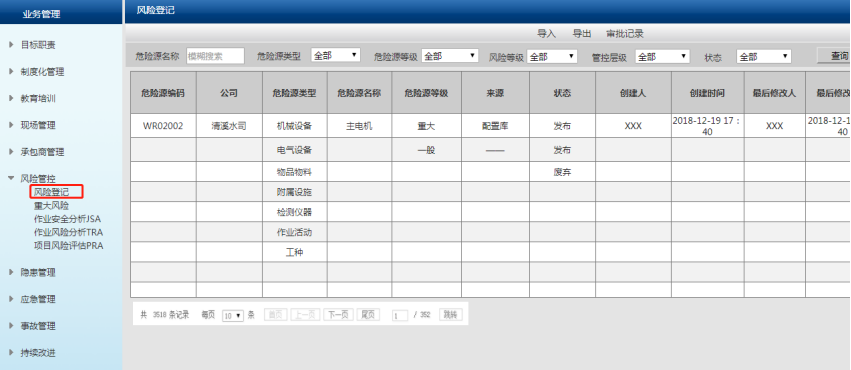Select the 一般 level cell
This screenshot has width=851, height=370.
[427, 150]
